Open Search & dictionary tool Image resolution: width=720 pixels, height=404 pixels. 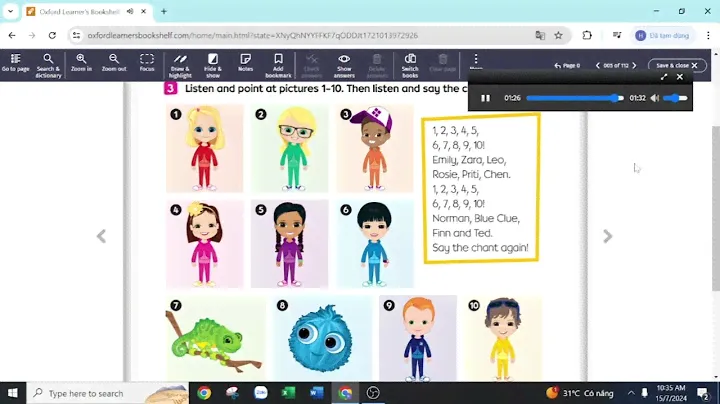coord(48,63)
